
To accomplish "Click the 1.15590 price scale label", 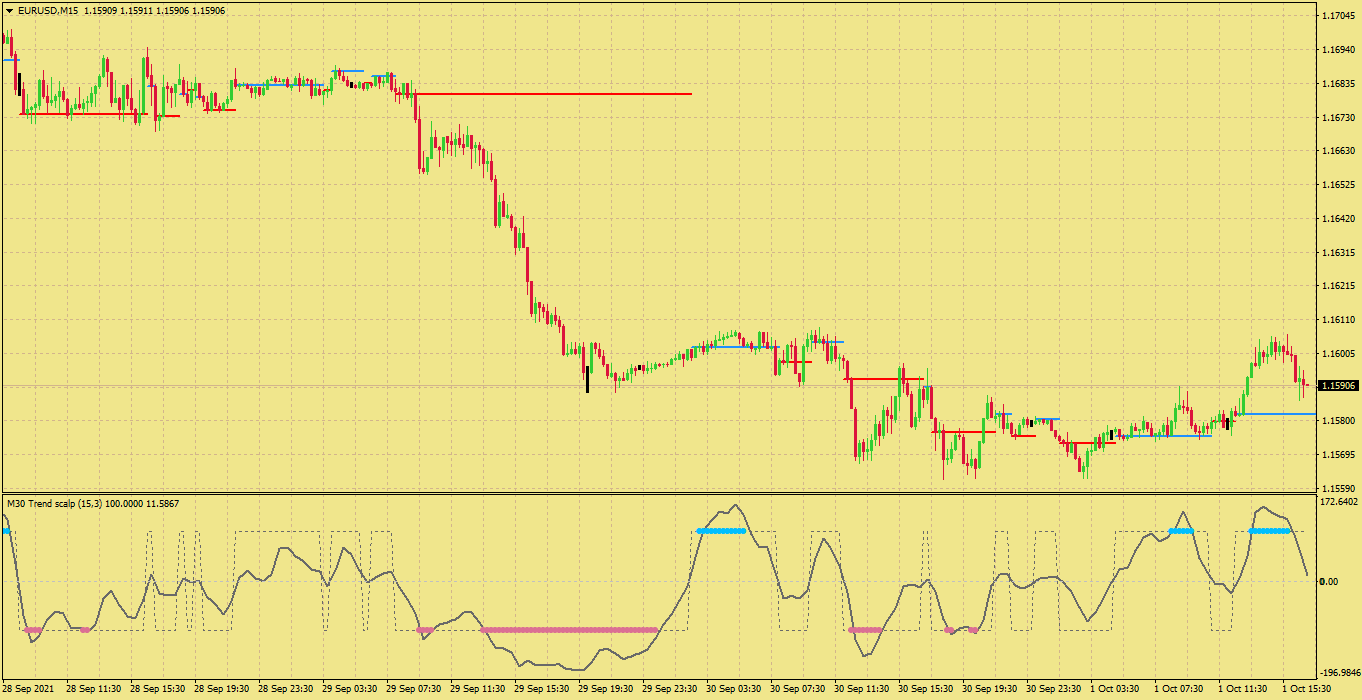I will tap(1338, 488).
